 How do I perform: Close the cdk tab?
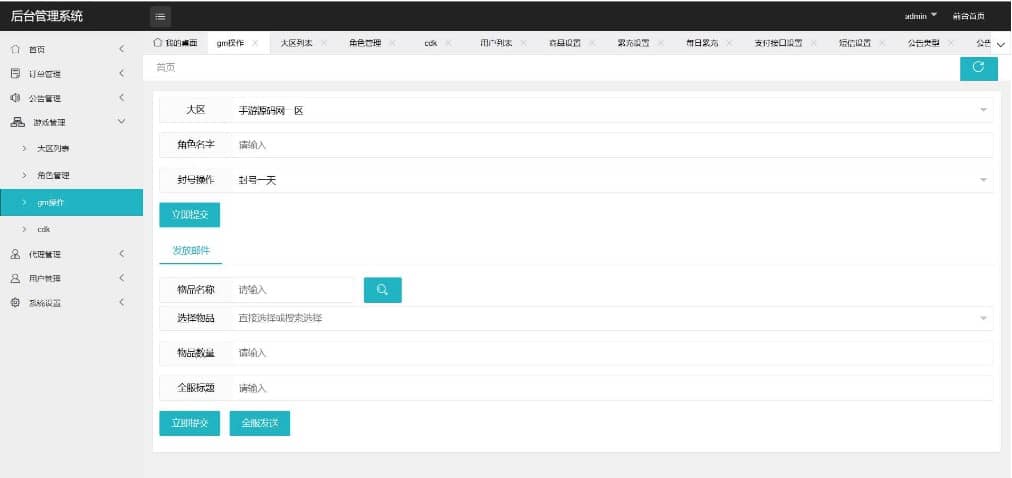pos(448,43)
